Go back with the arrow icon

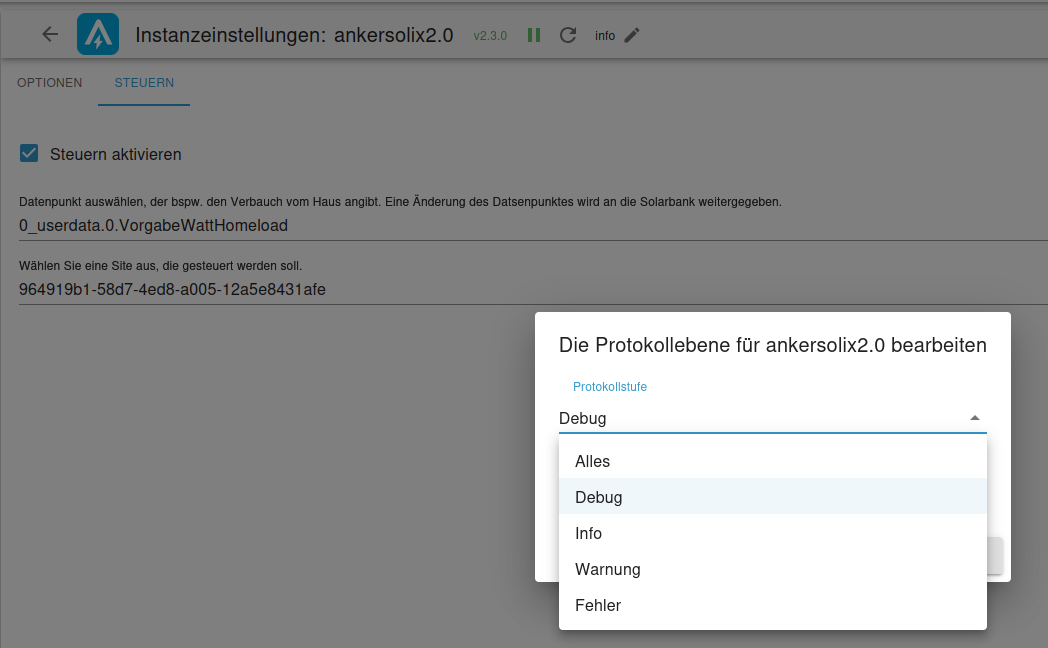click(x=50, y=34)
